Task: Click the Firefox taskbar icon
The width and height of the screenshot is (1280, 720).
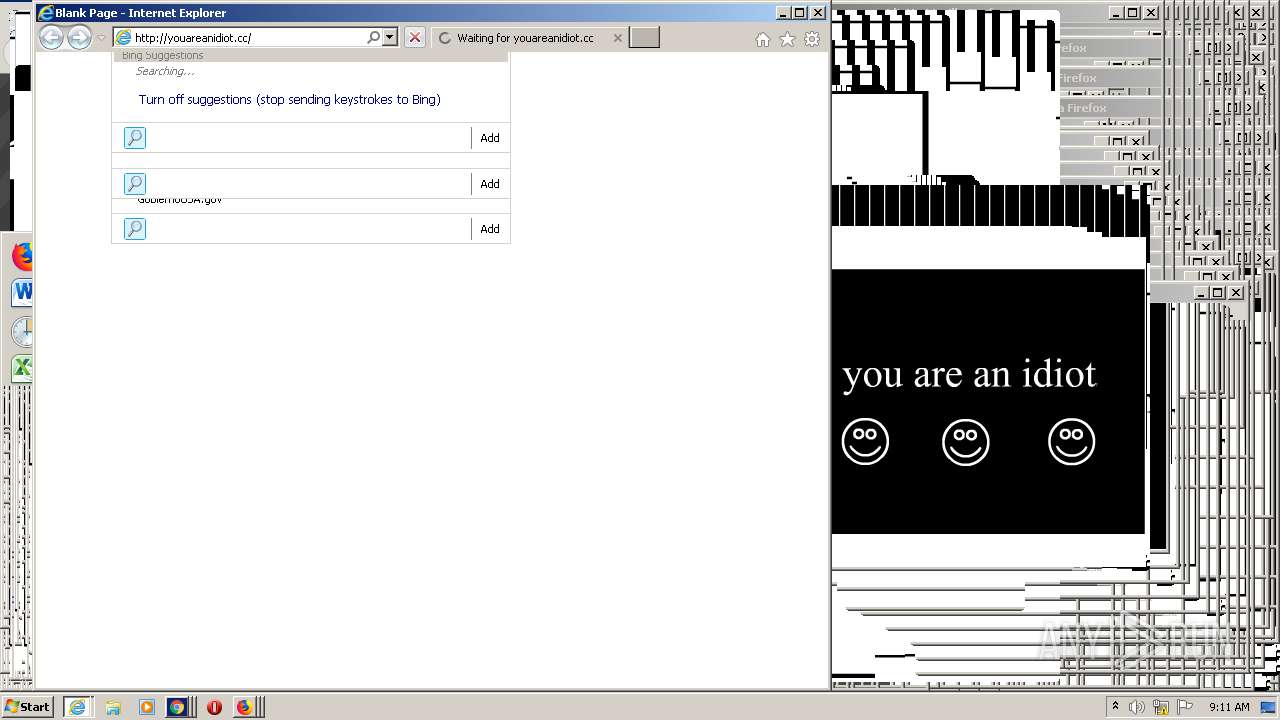Action: coord(244,707)
